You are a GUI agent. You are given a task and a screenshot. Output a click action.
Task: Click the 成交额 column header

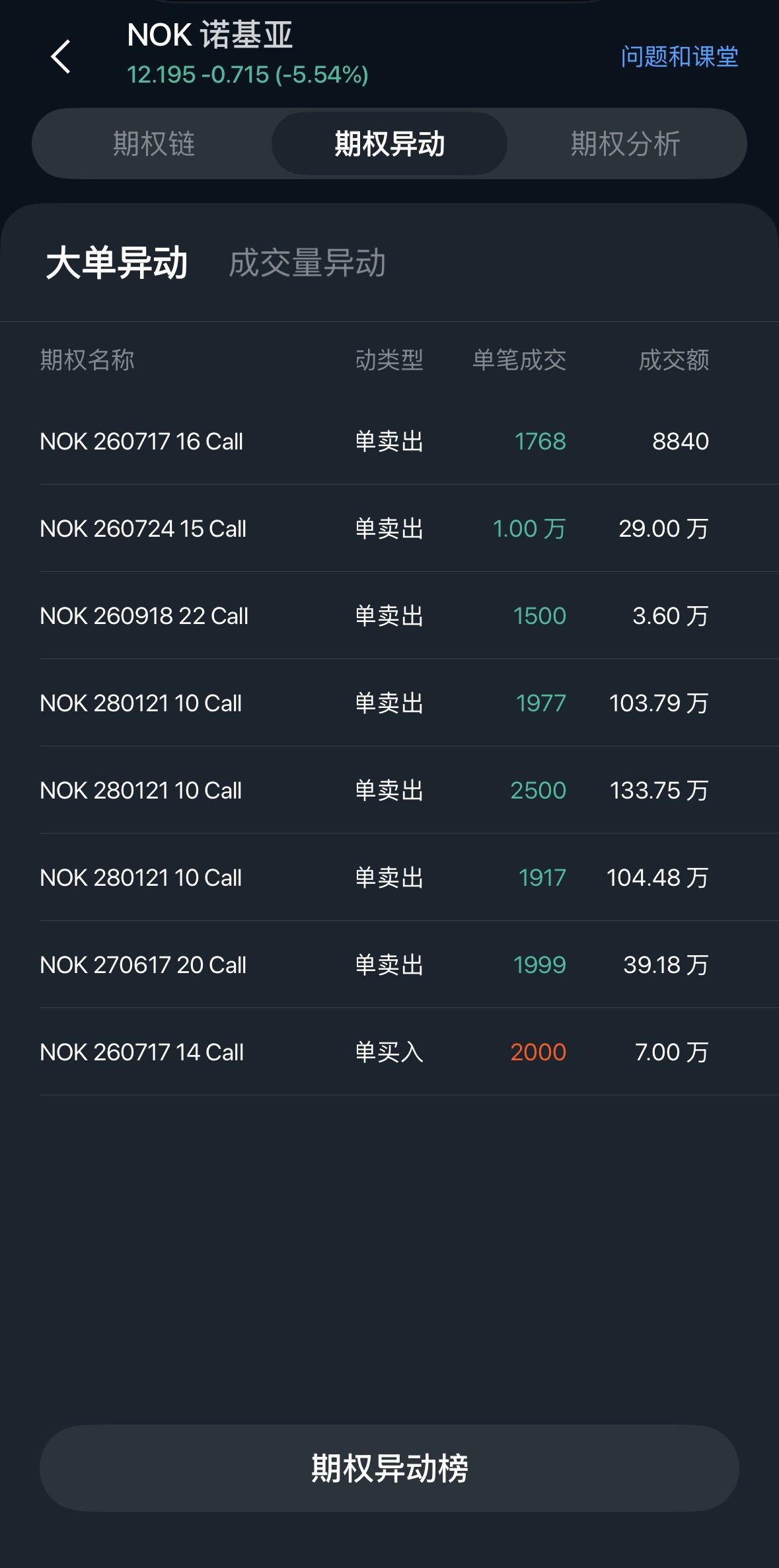pos(673,360)
